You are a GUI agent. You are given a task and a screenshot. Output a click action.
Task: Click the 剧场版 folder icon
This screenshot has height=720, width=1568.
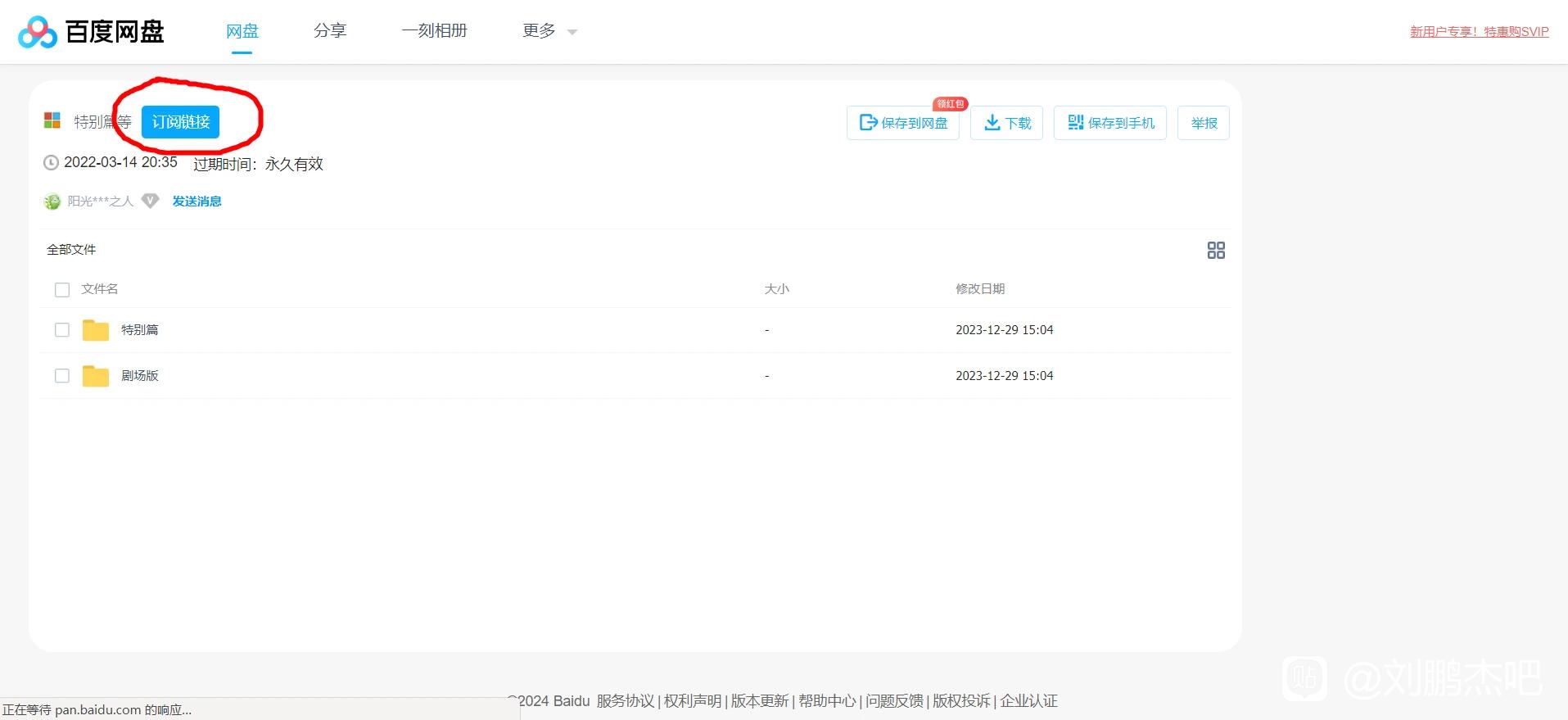point(96,376)
